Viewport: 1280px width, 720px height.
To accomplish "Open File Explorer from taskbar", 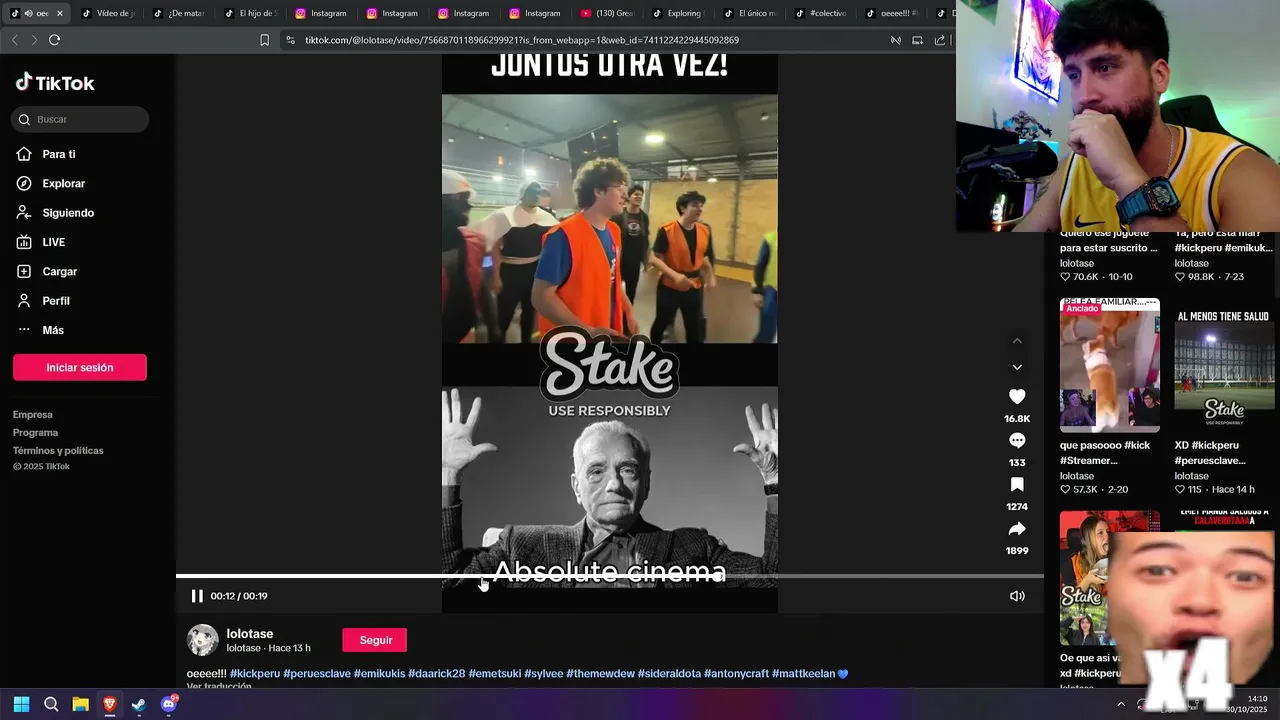I will click(80, 704).
